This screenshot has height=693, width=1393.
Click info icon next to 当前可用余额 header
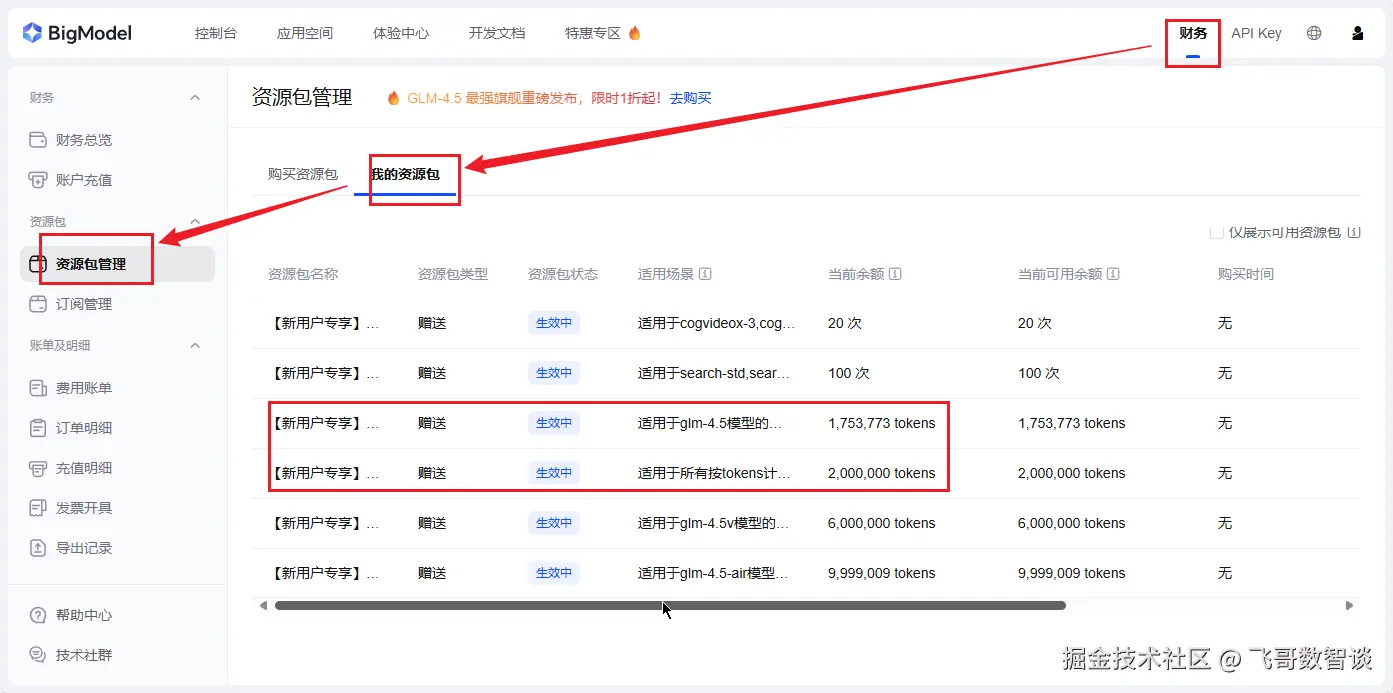(1113, 274)
